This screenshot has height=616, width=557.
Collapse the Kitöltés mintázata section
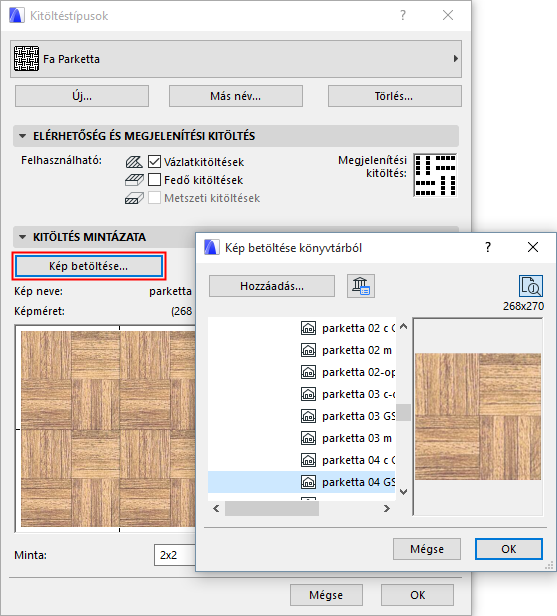[23, 237]
